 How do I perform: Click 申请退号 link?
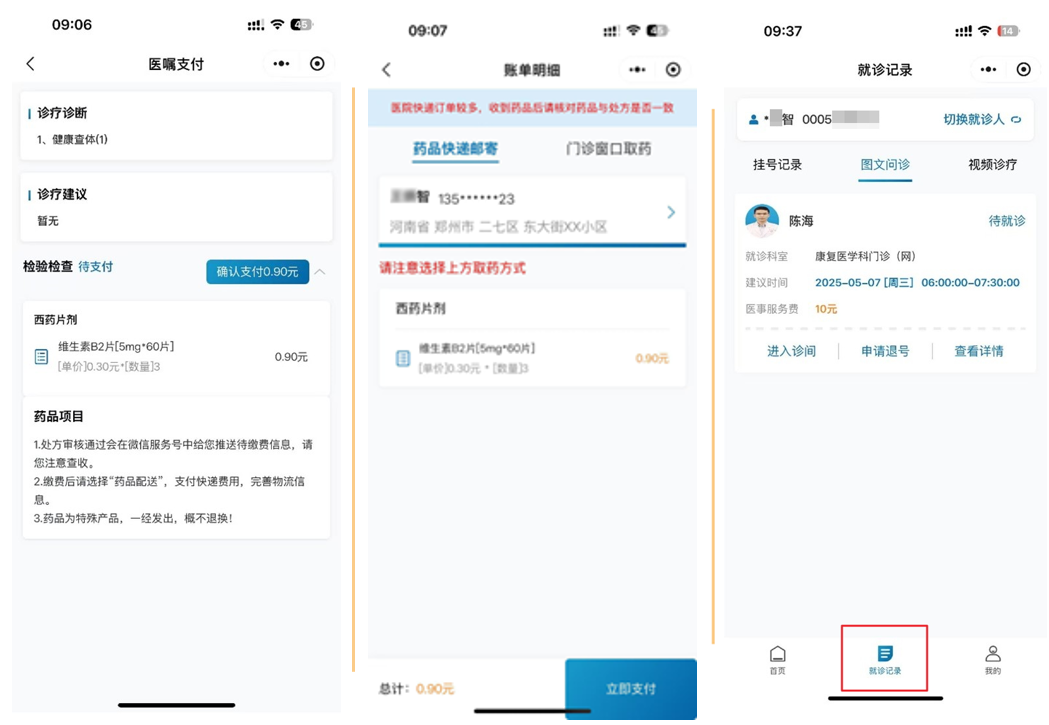[885, 351]
